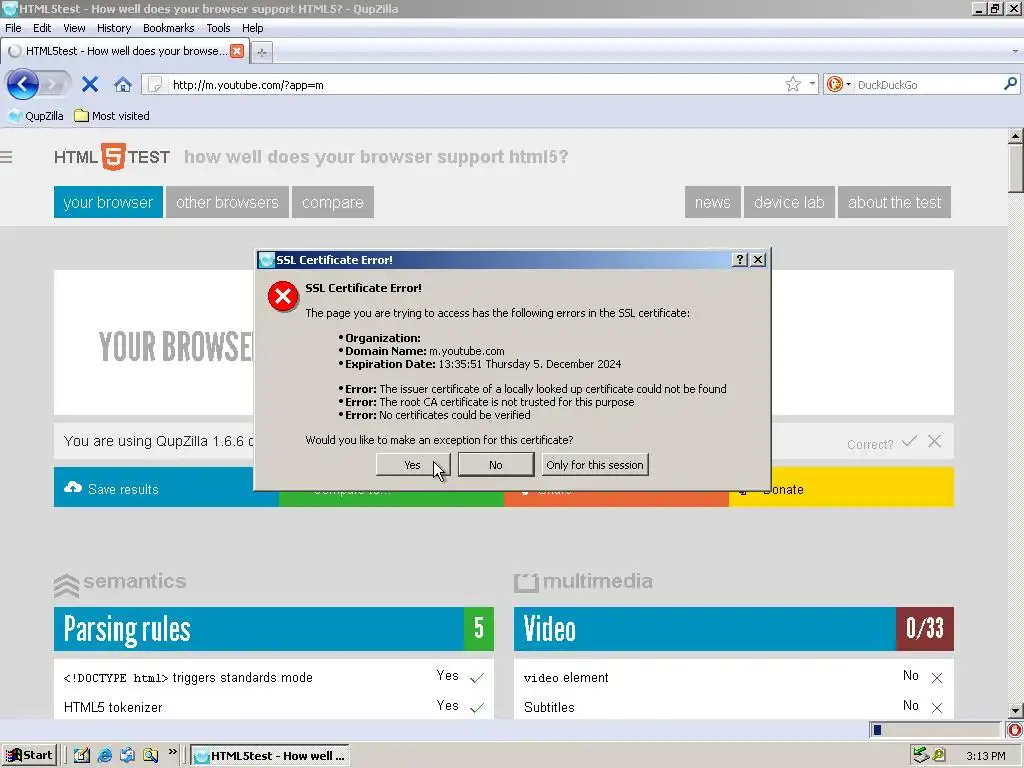This screenshot has height=768, width=1024.
Task: Open the QupZilla bookmark
Action: click(x=36, y=116)
